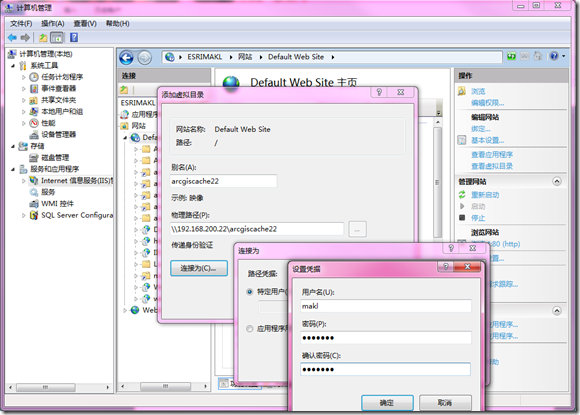Image resolution: width=580 pixels, height=415 pixels.
Task: Click 取消 in the 设置凭据 dialog
Action: coord(445,402)
